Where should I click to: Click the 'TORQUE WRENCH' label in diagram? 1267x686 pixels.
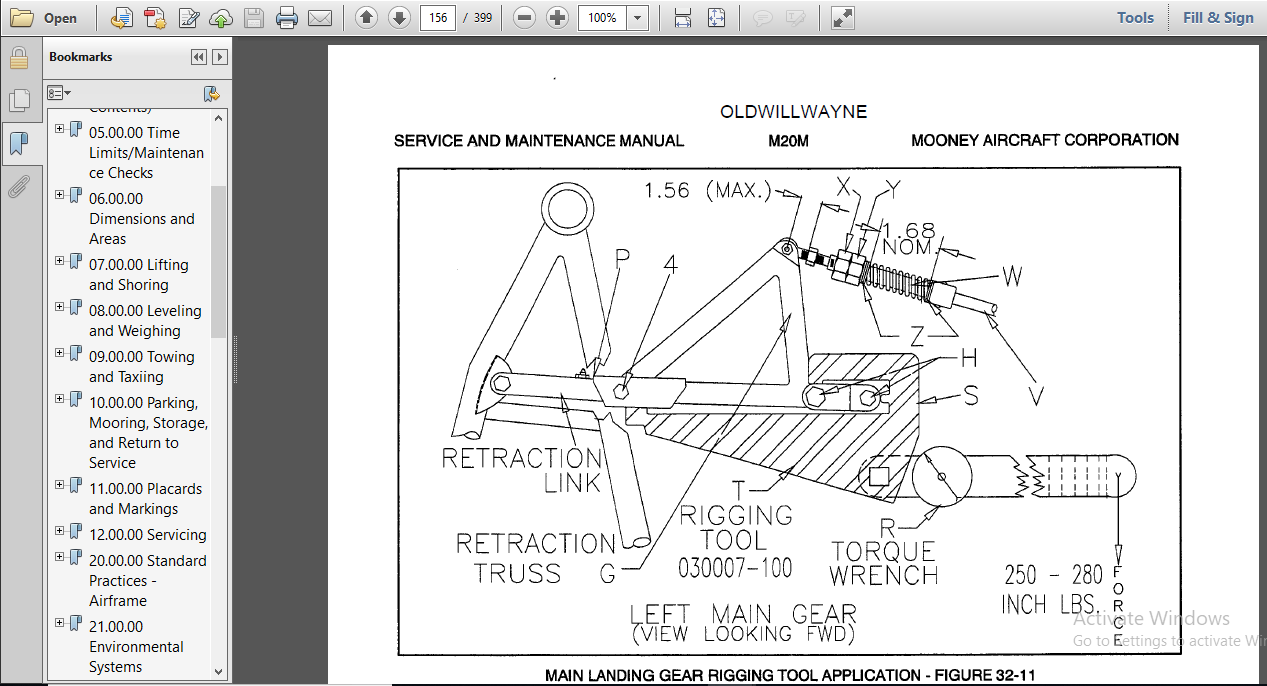pyautogui.click(x=884, y=564)
